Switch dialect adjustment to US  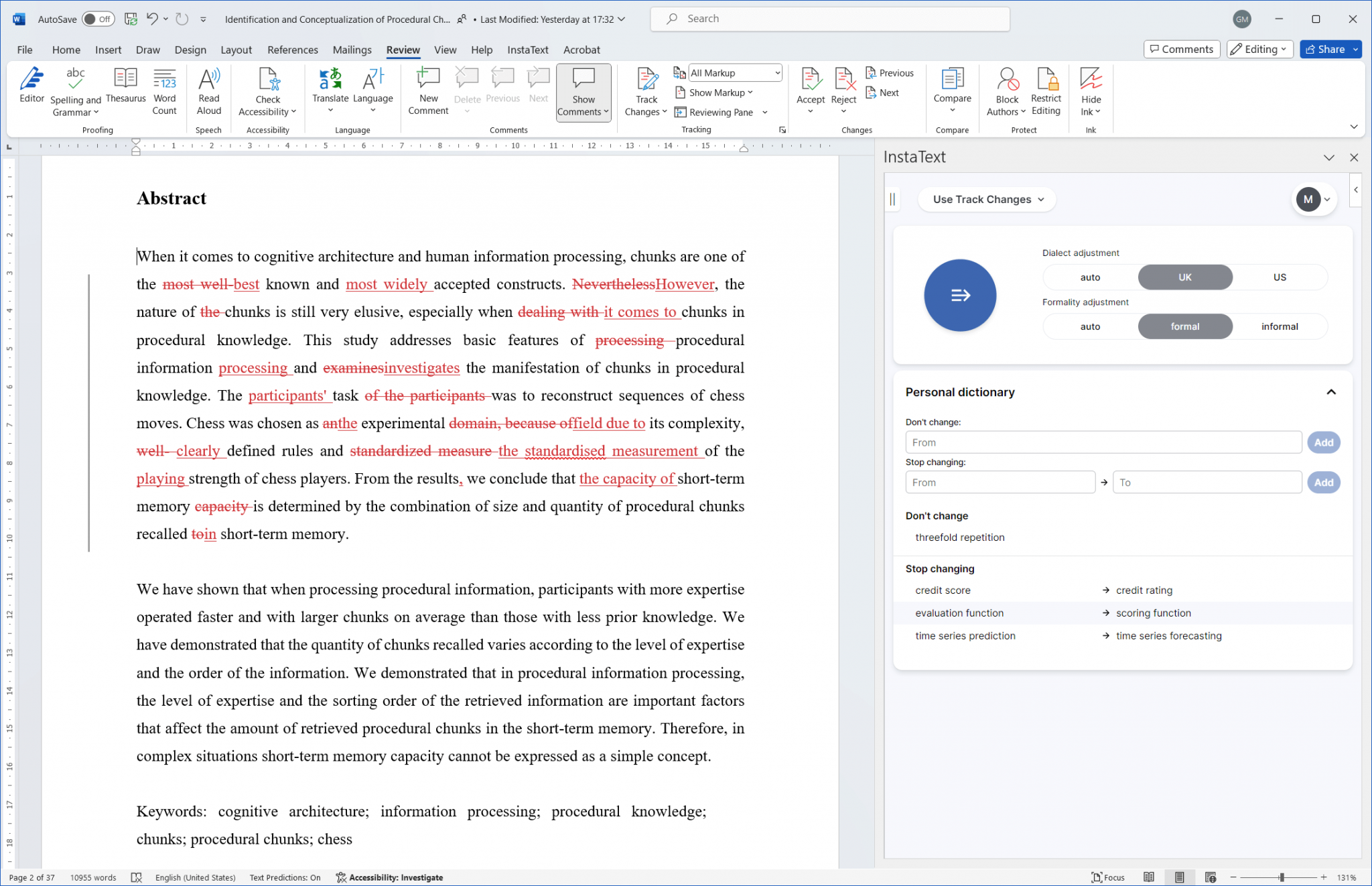[1278, 277]
